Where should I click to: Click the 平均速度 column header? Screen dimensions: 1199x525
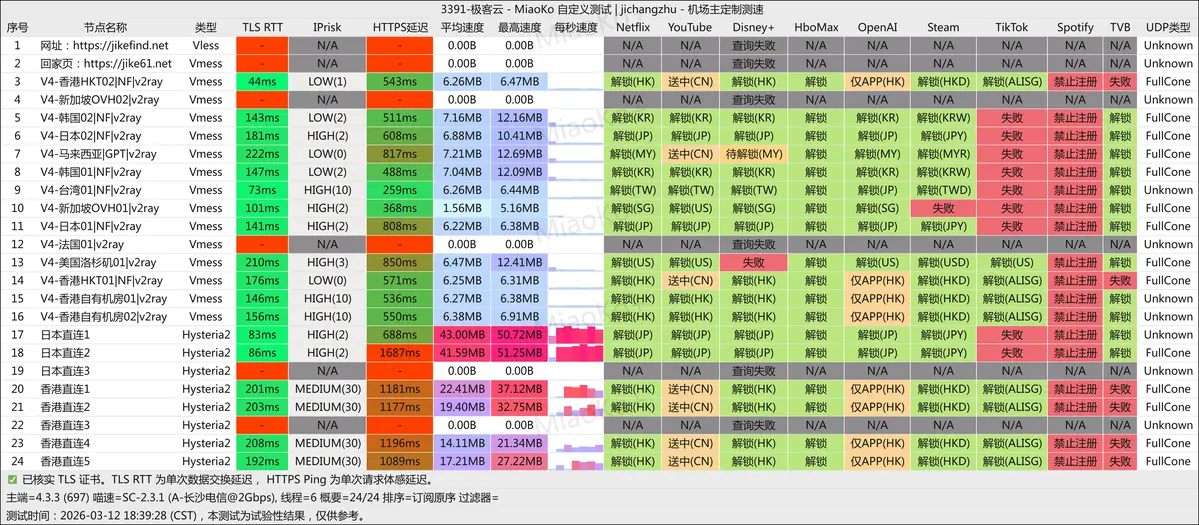point(461,28)
